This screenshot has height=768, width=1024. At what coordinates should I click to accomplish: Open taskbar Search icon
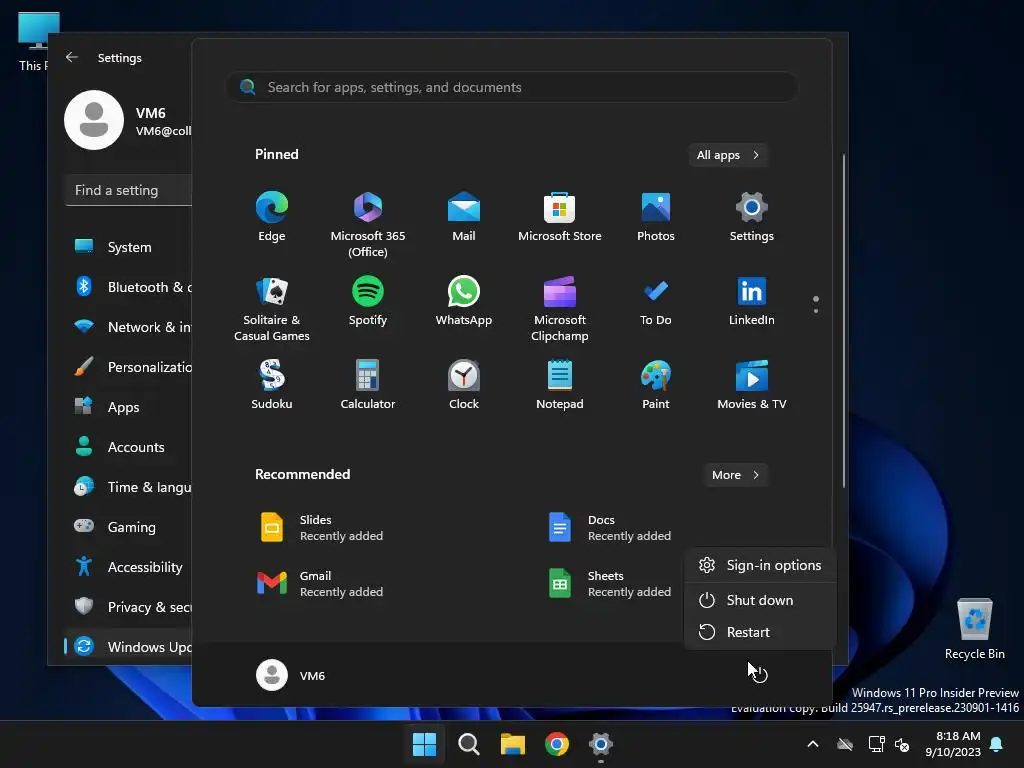click(x=468, y=744)
